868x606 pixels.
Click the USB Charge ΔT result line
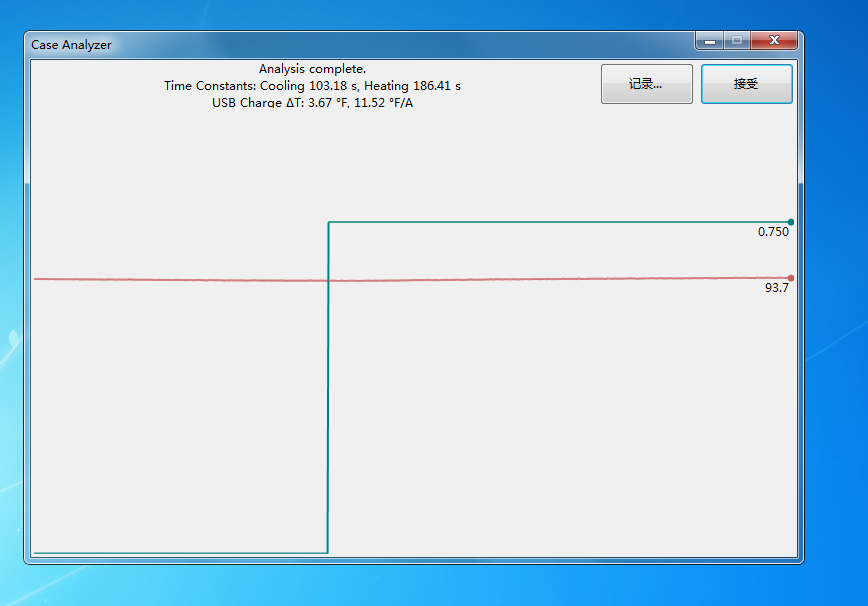(312, 102)
